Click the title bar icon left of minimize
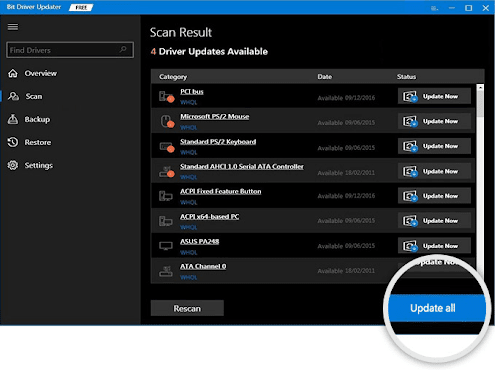Viewport: 495px width, 370px height. point(434,8)
